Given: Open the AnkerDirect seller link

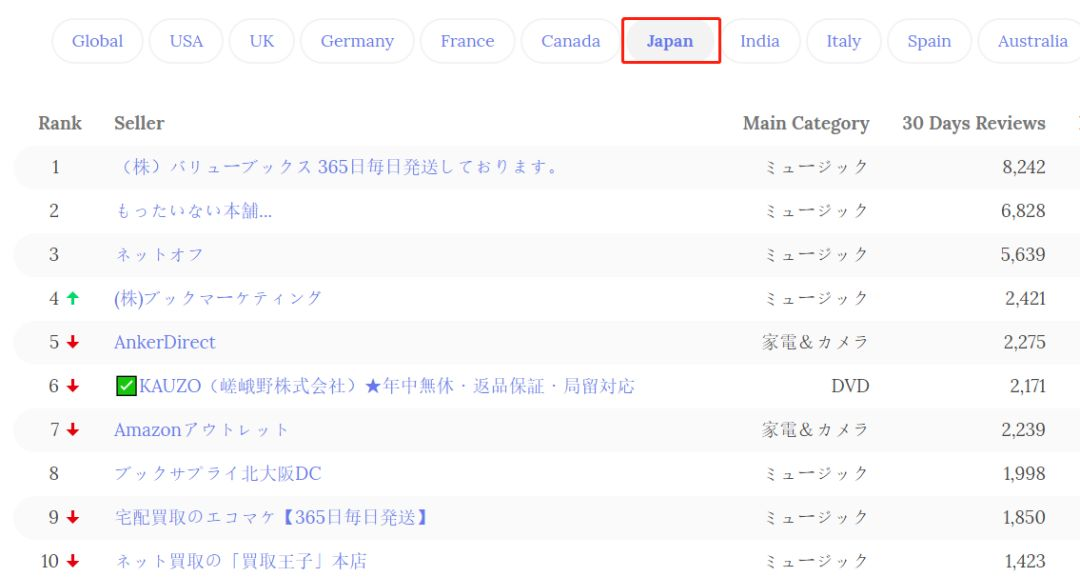Looking at the screenshot, I should coord(165,342).
